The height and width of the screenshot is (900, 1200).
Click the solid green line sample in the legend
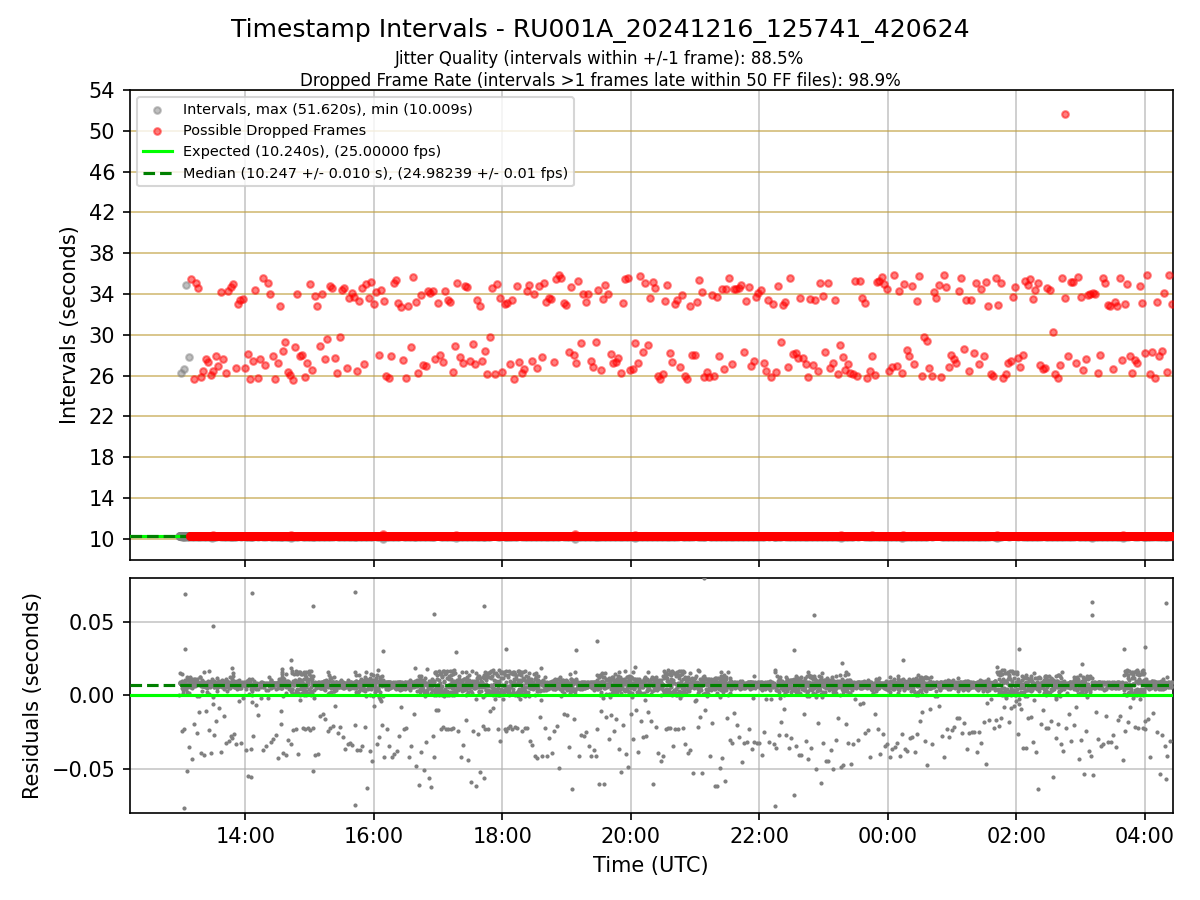pyautogui.click(x=159, y=151)
